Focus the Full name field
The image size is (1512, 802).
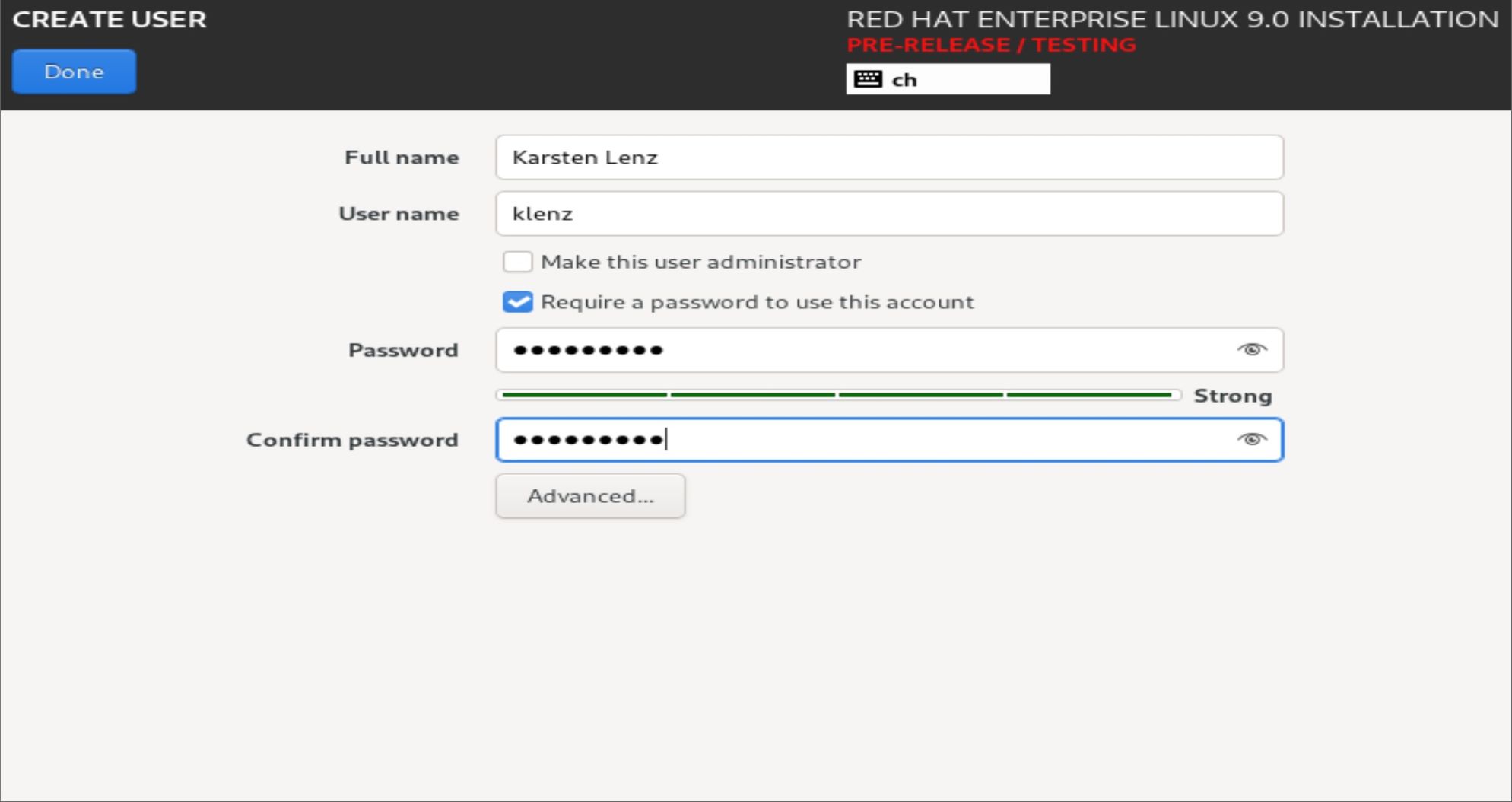click(889, 158)
